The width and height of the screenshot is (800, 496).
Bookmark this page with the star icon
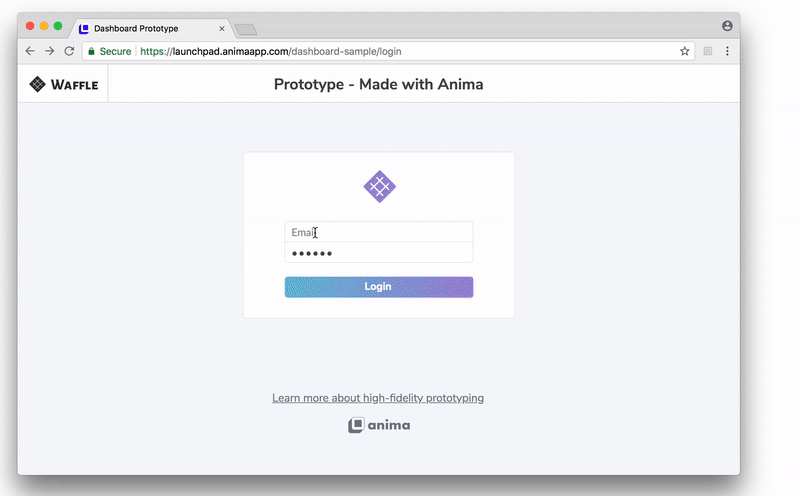(x=685, y=51)
